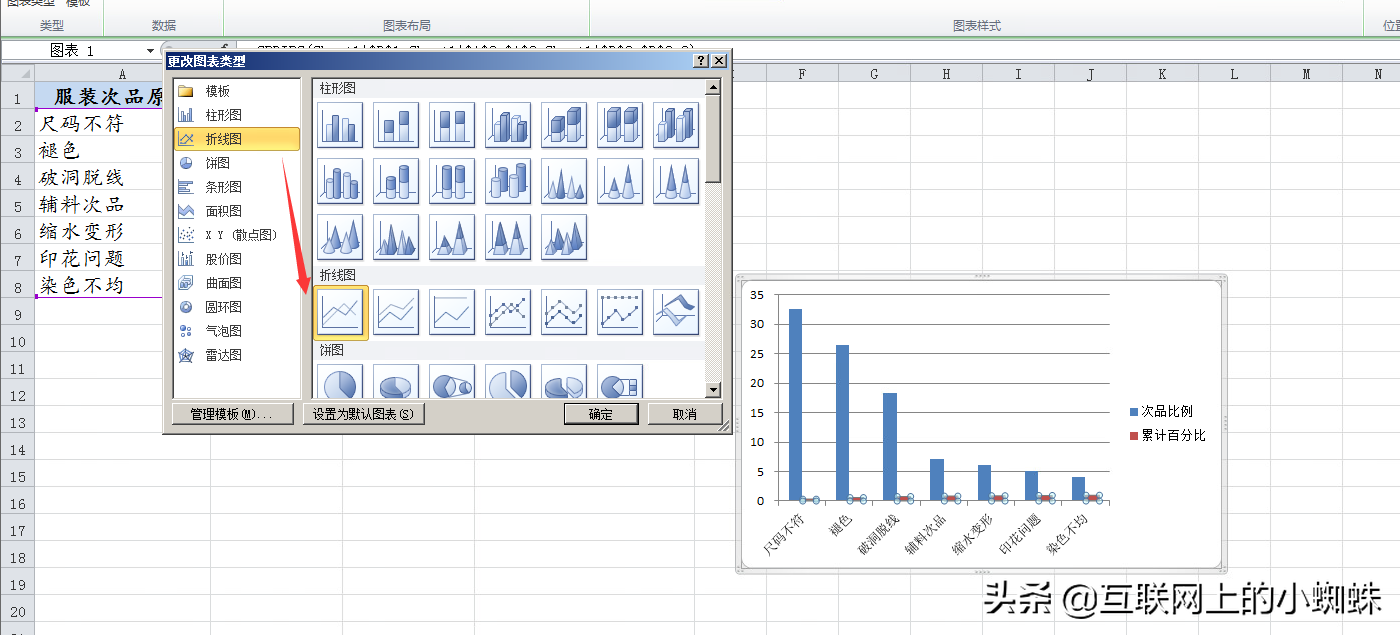The image size is (1400, 635).
Task: Open the Name Box dropdown arrow
Action: (x=151, y=50)
